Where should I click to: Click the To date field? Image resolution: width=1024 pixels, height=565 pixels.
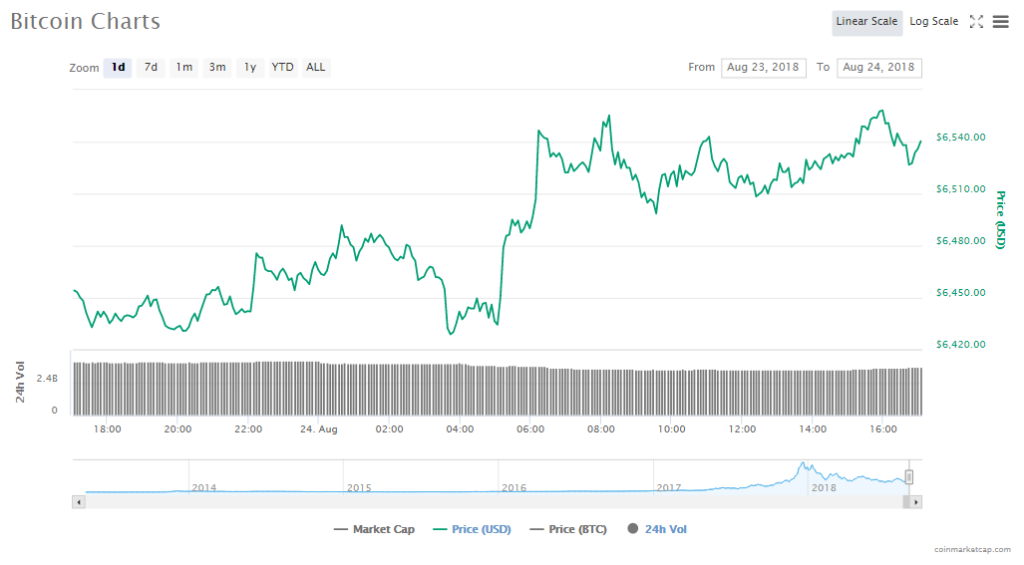coord(879,68)
